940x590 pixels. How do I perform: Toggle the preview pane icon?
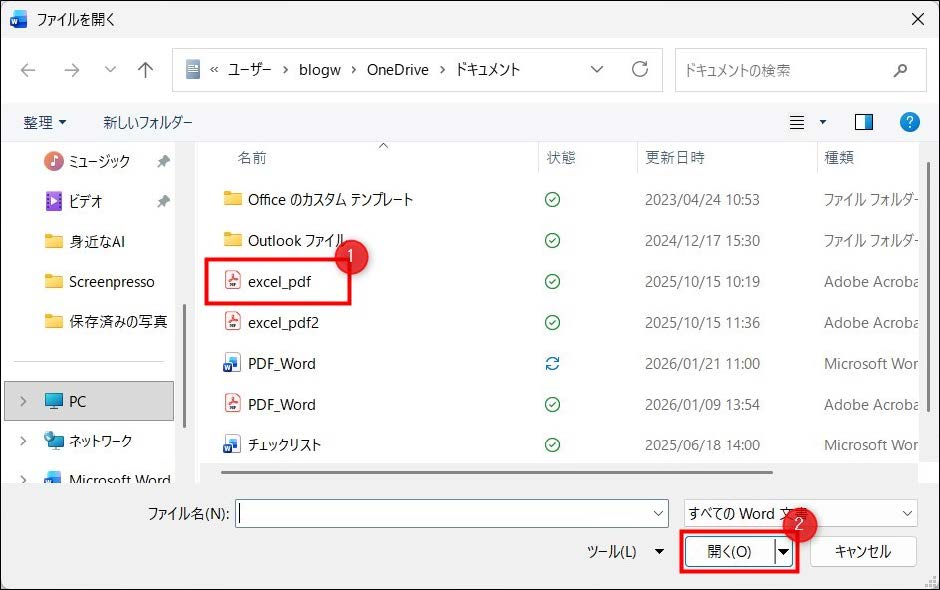coord(864,122)
